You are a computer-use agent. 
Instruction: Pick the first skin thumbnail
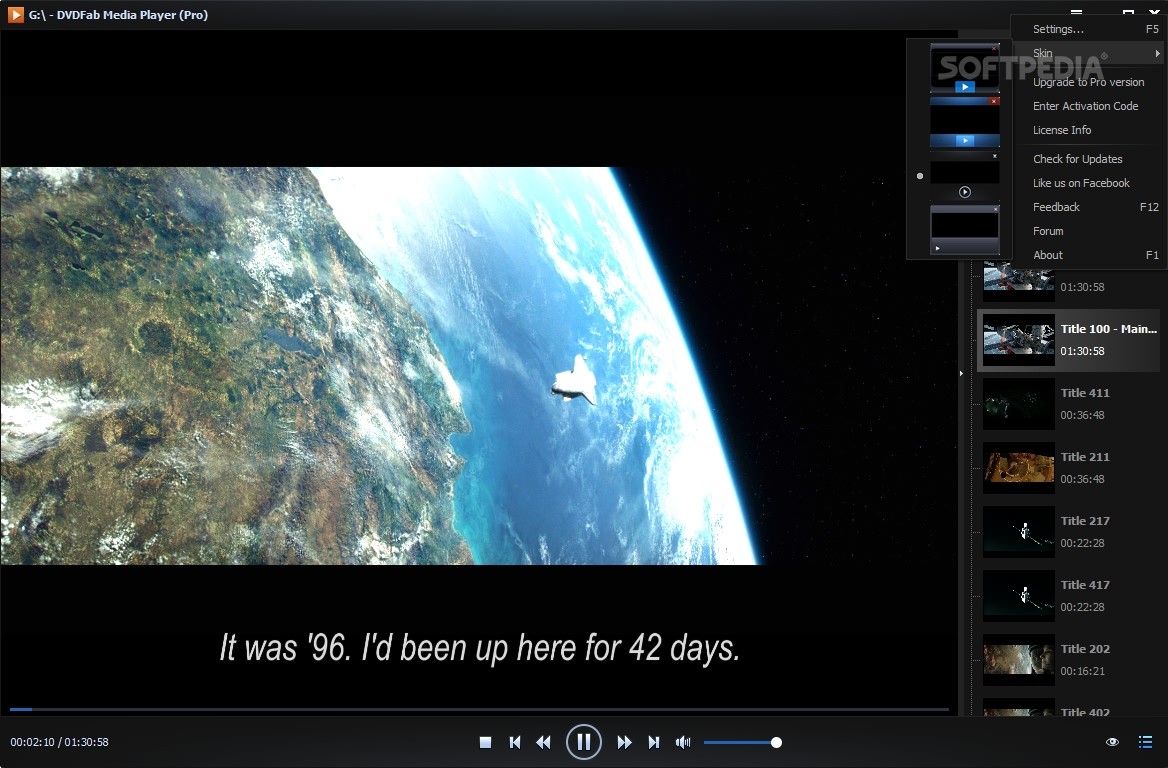point(965,68)
